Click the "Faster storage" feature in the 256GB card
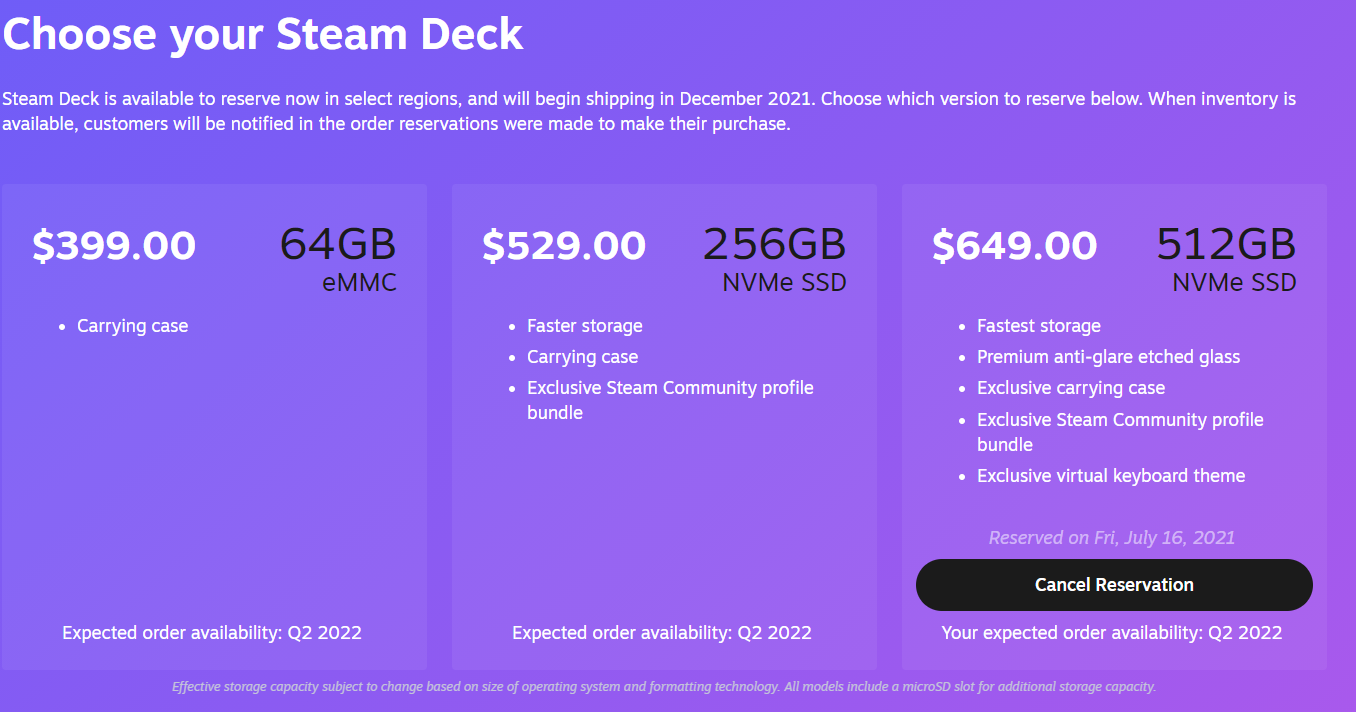This screenshot has height=712, width=1356. click(585, 326)
